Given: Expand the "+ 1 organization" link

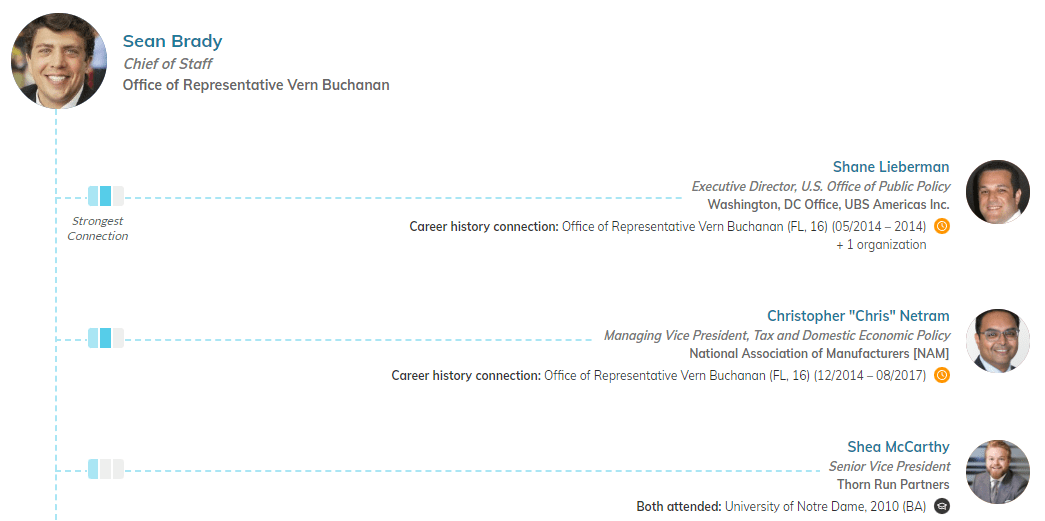Looking at the screenshot, I should (x=881, y=245).
